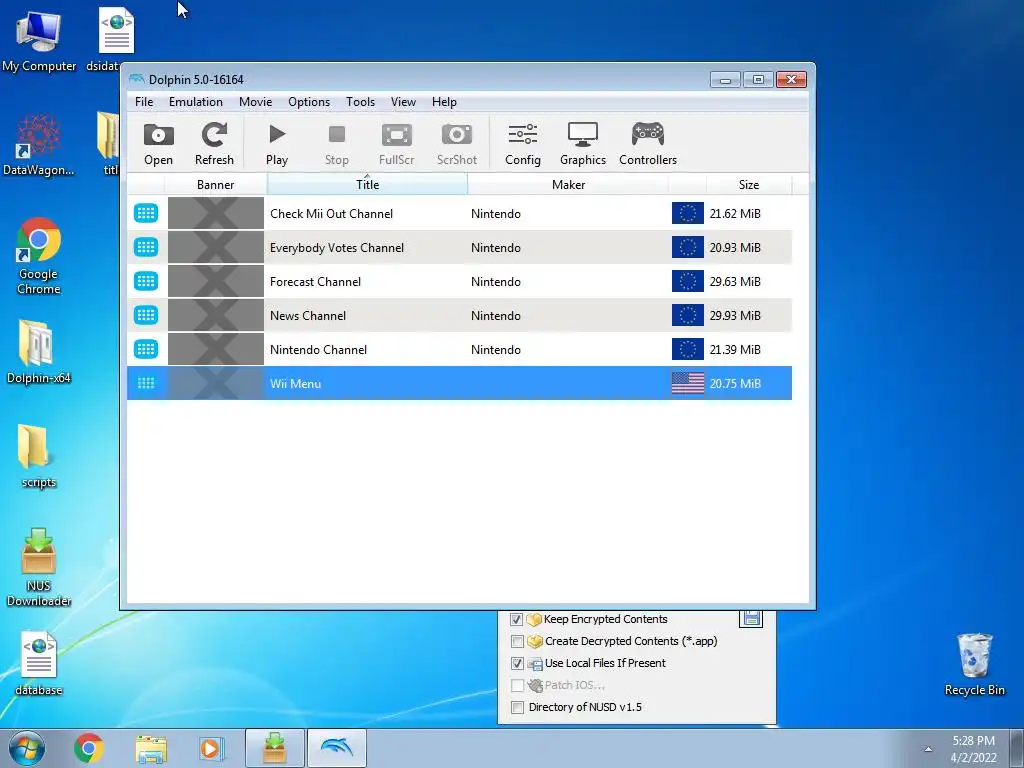Screen dimensions: 1024x768
Task: Sort list by Banner column header
Action: pos(216,185)
